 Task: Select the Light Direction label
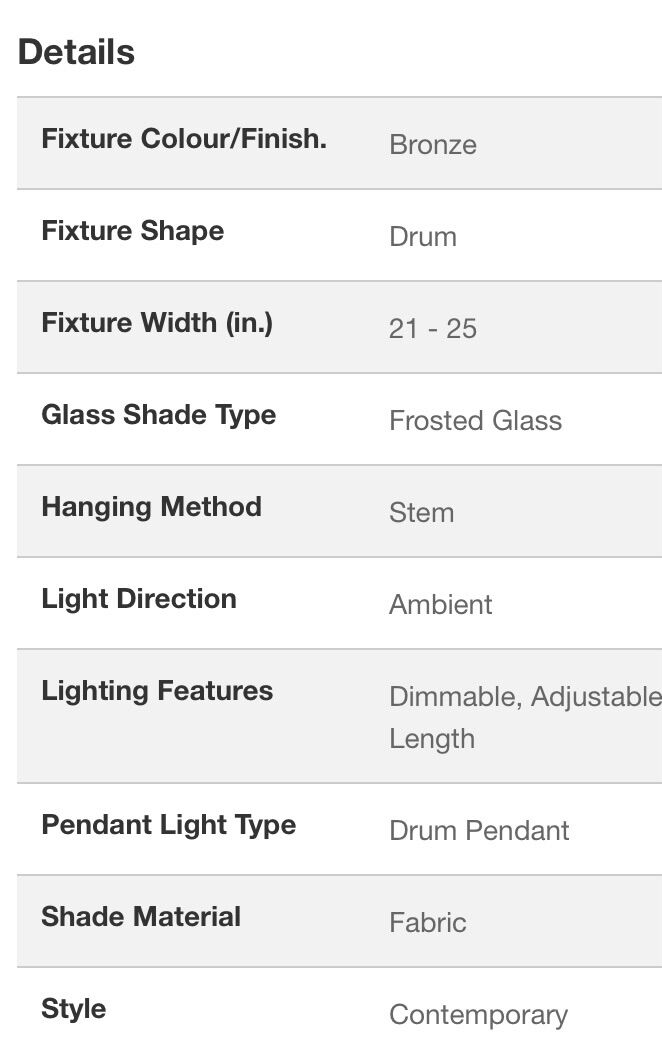[139, 599]
